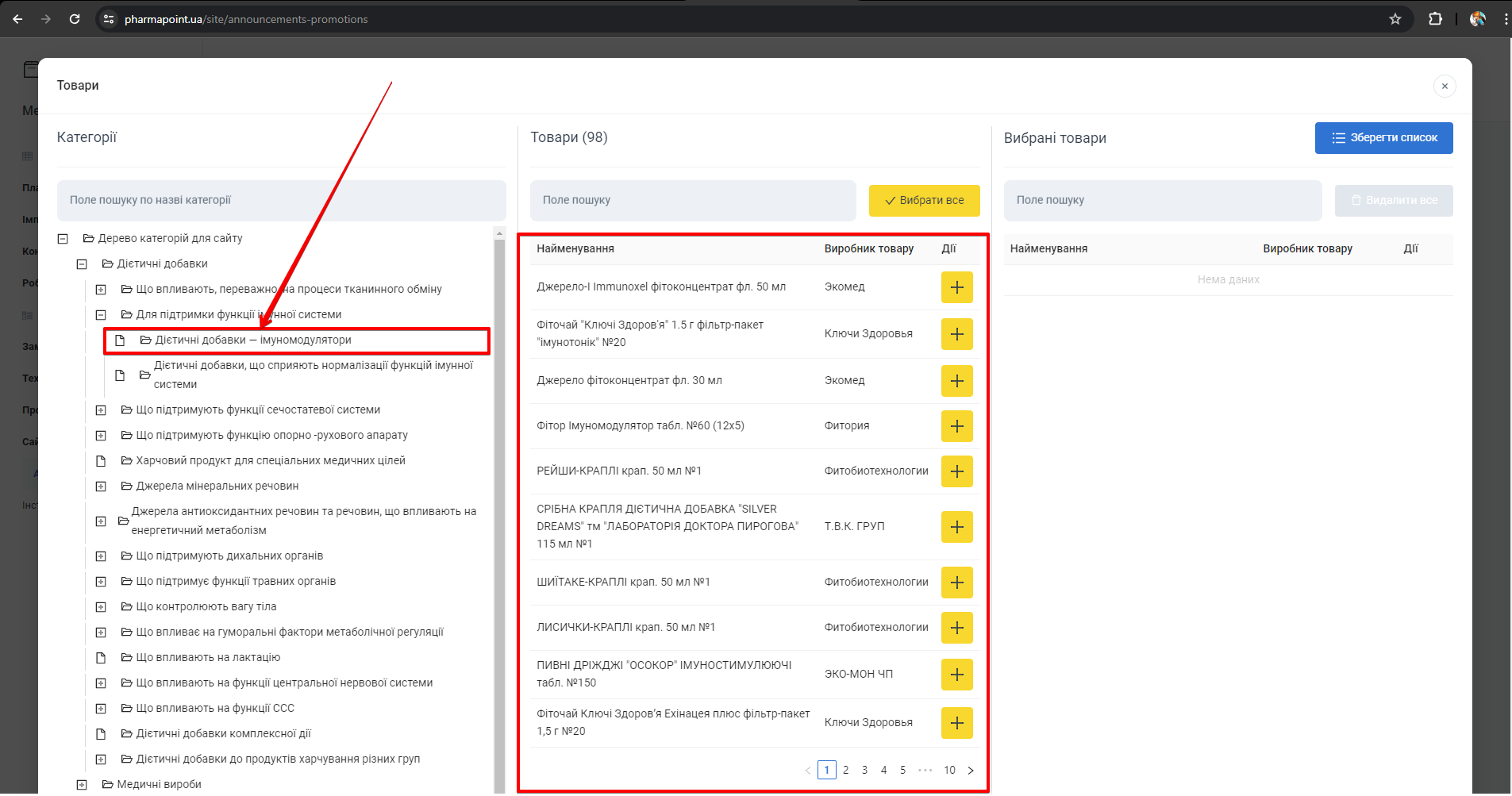This screenshot has width=1512, height=796.
Task: Open Що впливають на лактацію category
Action: tap(207, 658)
